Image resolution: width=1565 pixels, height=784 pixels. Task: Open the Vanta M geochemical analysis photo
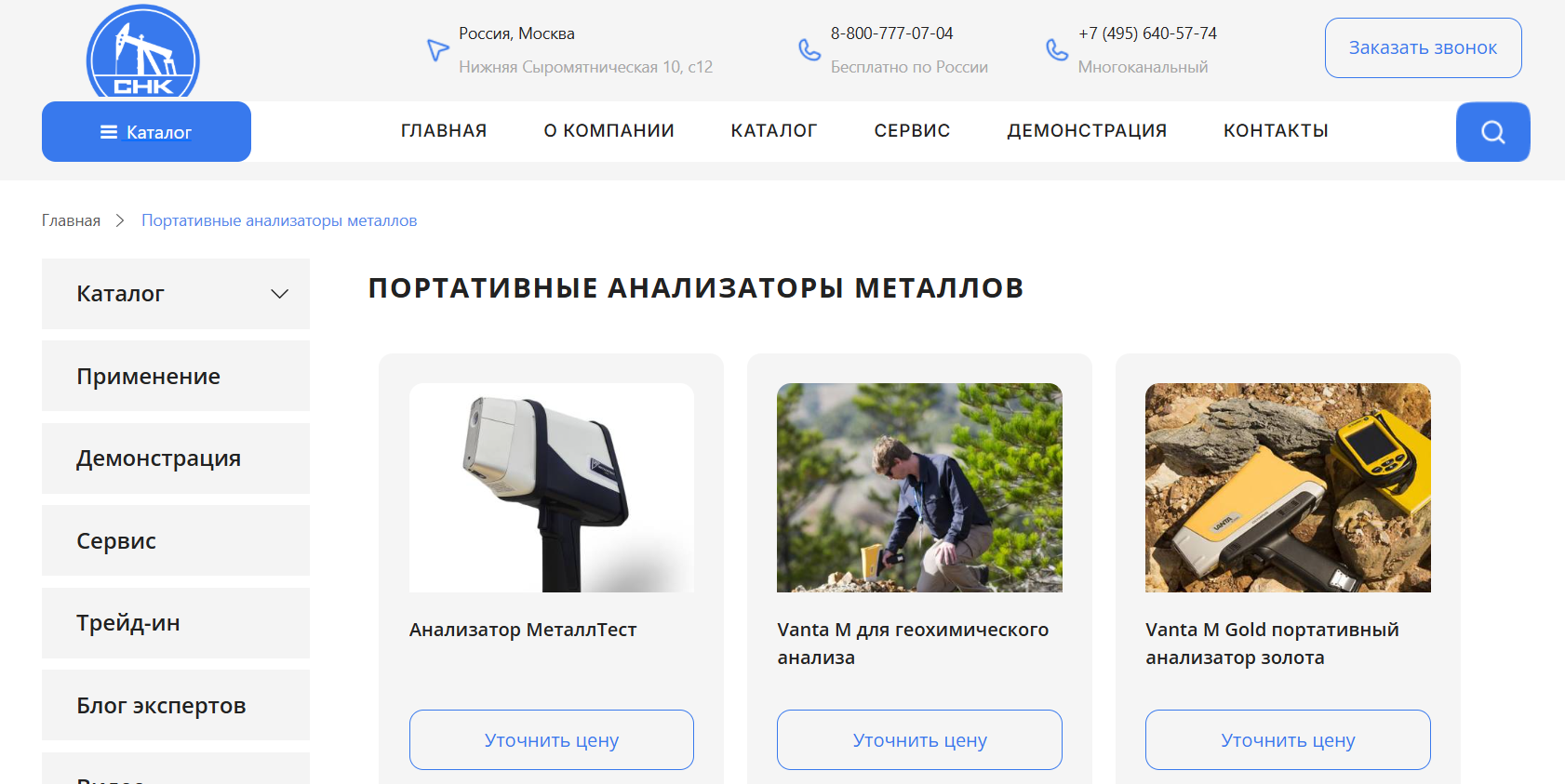[919, 487]
